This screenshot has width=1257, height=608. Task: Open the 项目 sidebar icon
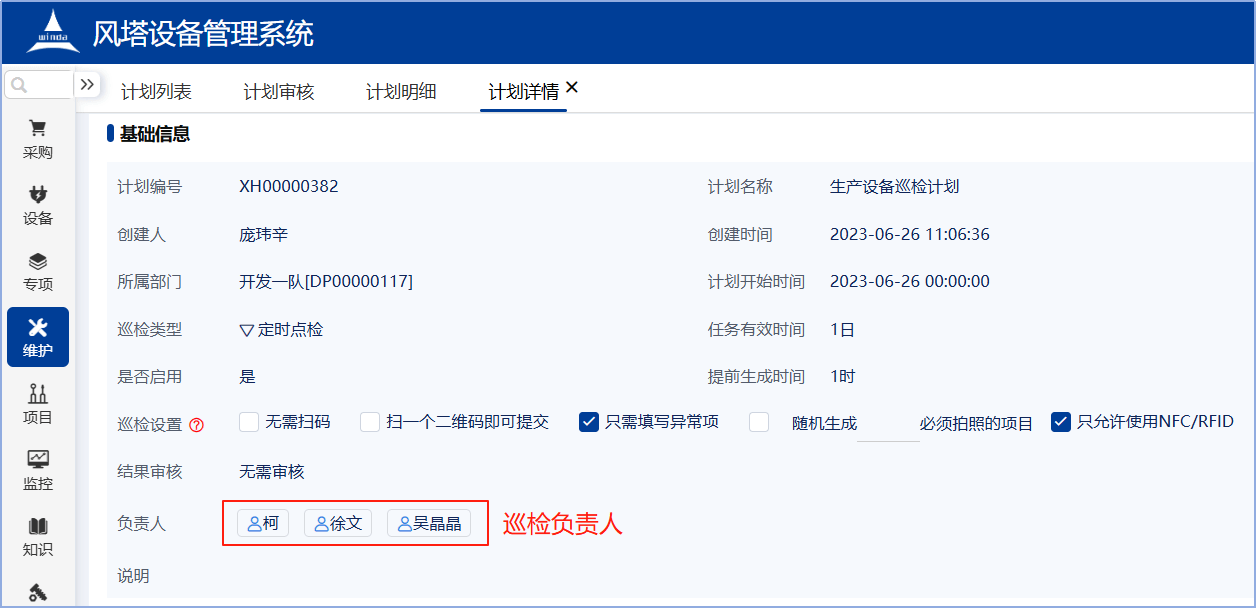[x=37, y=404]
